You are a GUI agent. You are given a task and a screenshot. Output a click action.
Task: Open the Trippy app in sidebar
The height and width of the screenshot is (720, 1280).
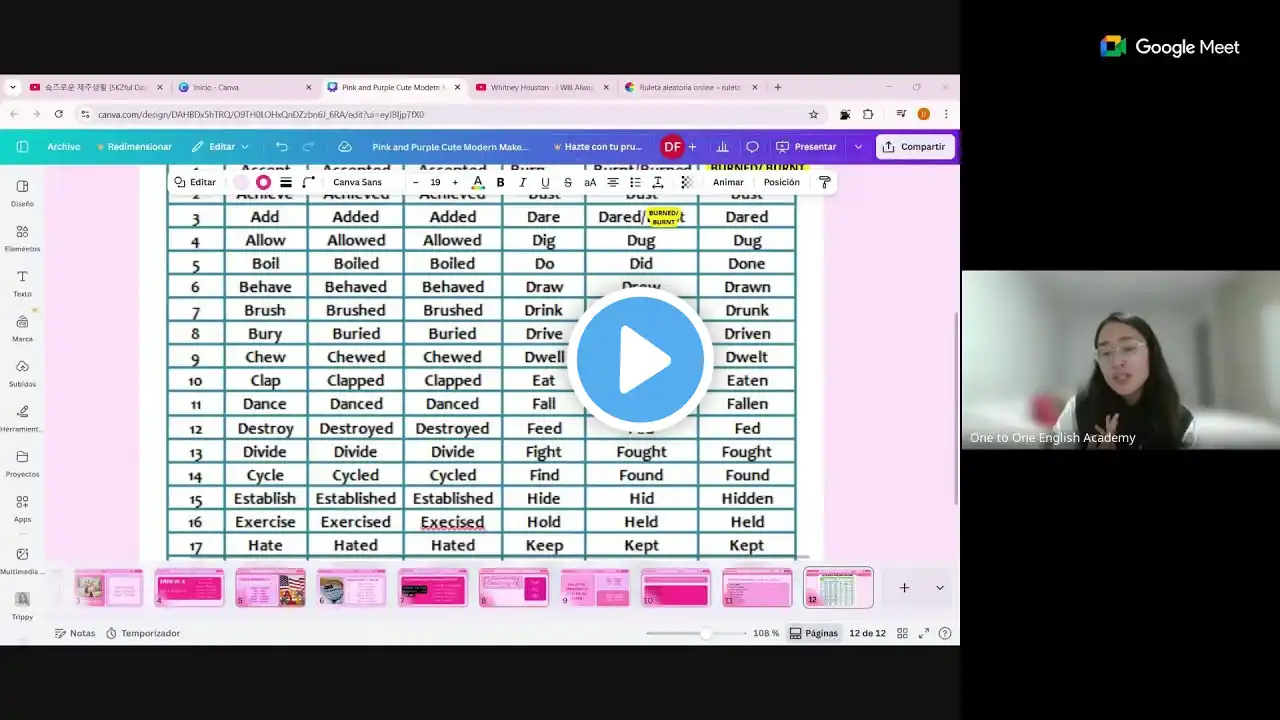(22, 606)
